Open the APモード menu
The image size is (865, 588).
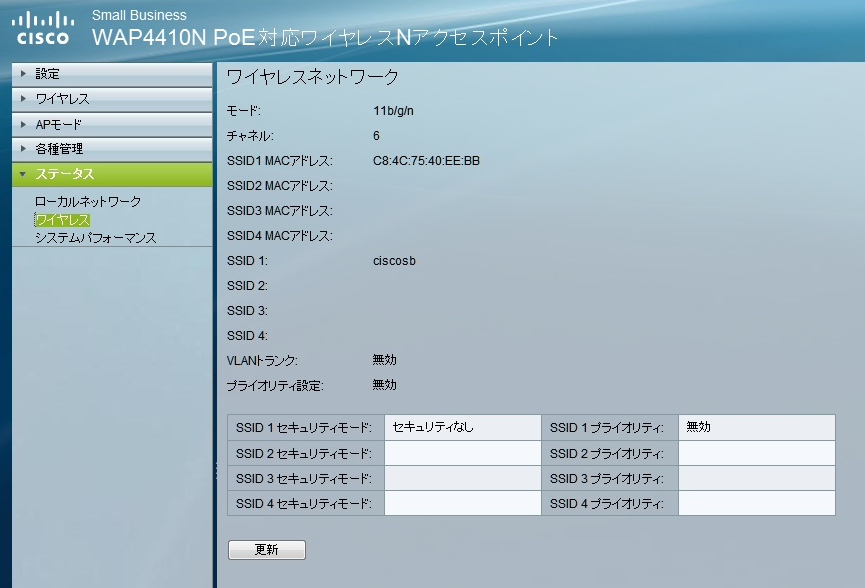click(112, 125)
